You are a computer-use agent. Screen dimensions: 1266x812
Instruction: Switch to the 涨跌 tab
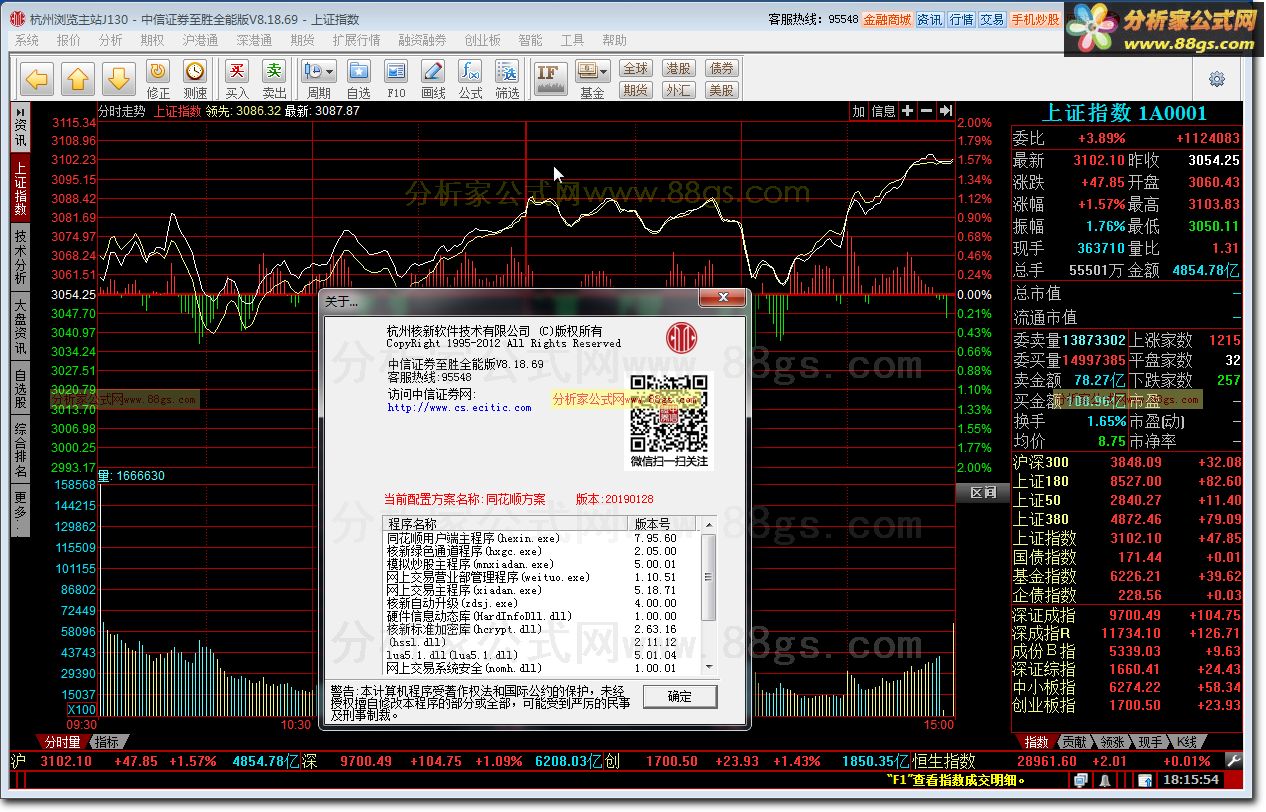click(x=1112, y=742)
